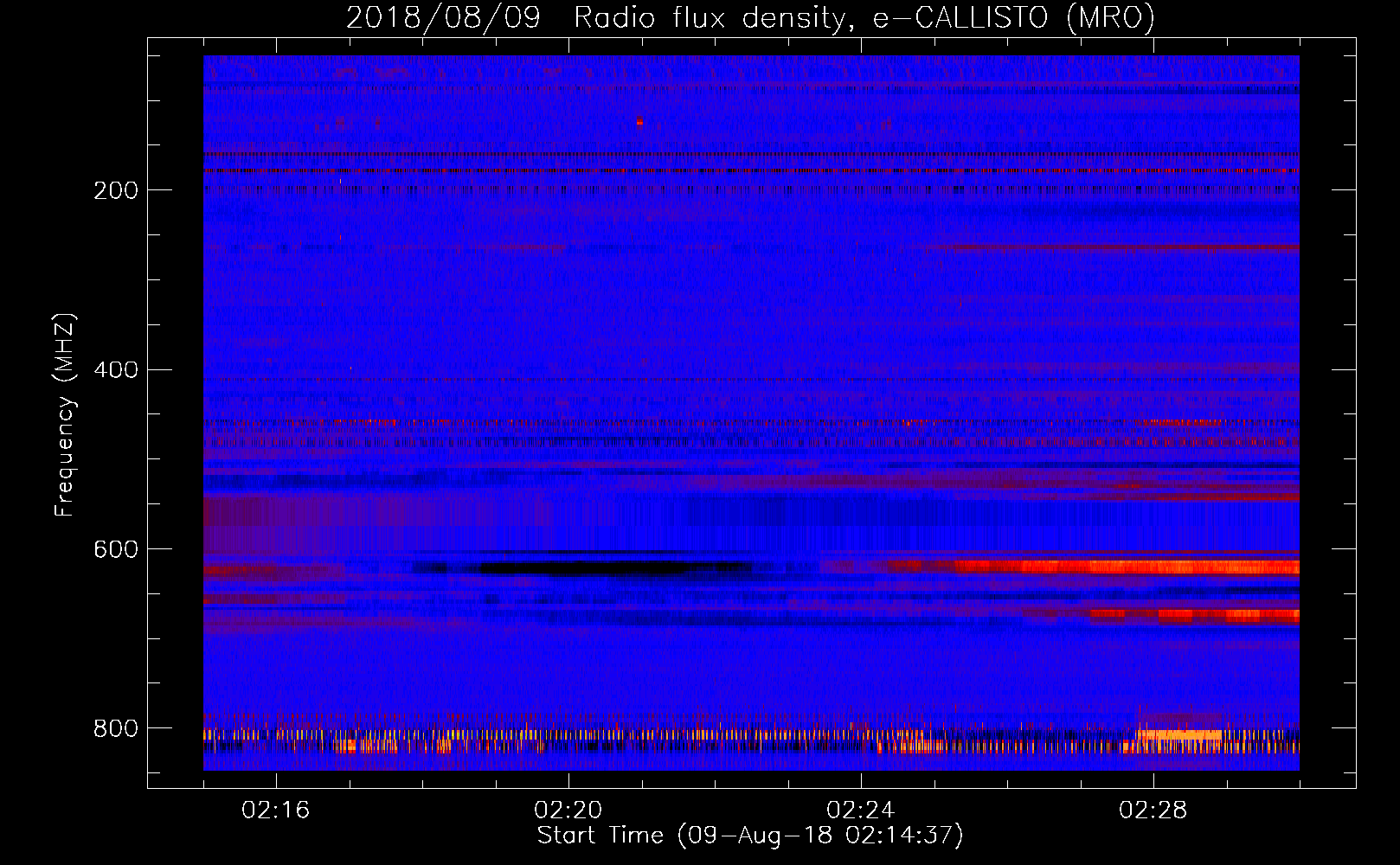Click the '02:20' time tick label
The height and width of the screenshot is (865, 1400).
click(x=568, y=811)
